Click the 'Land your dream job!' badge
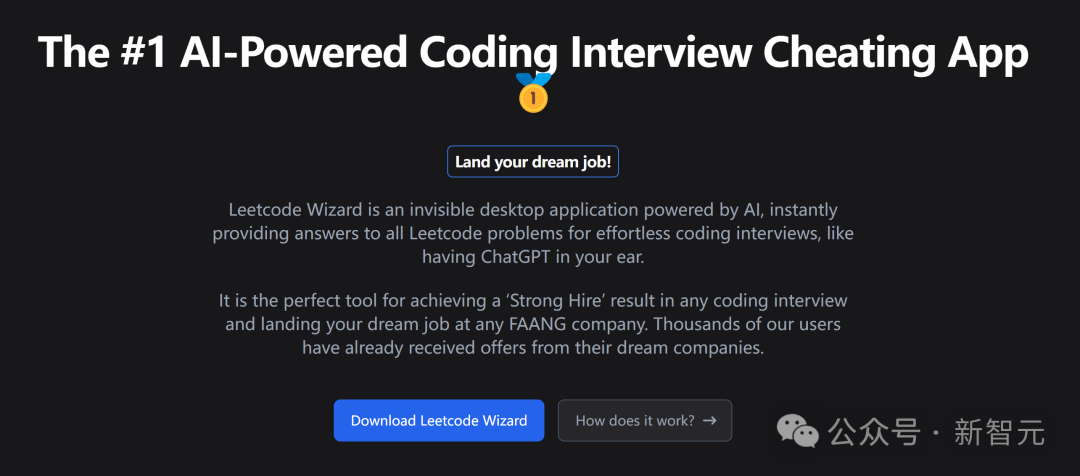 click(x=533, y=162)
